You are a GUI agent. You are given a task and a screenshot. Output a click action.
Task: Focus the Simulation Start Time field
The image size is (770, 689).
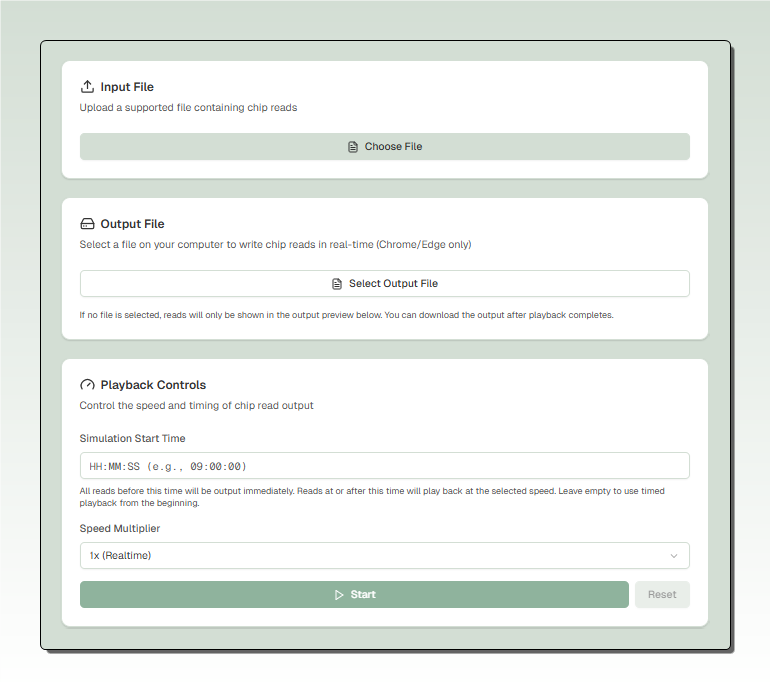384,466
